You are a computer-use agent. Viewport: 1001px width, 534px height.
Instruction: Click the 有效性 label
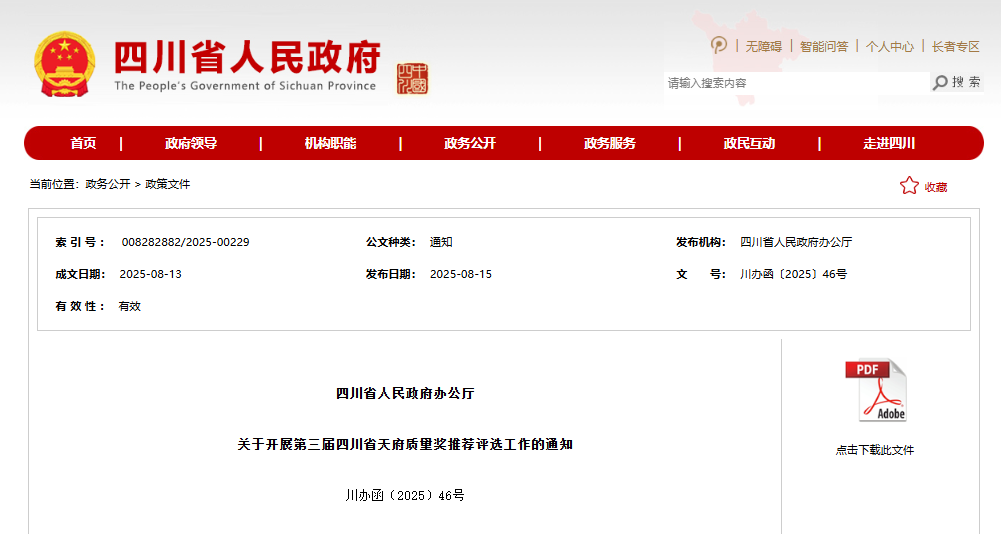tap(80, 306)
